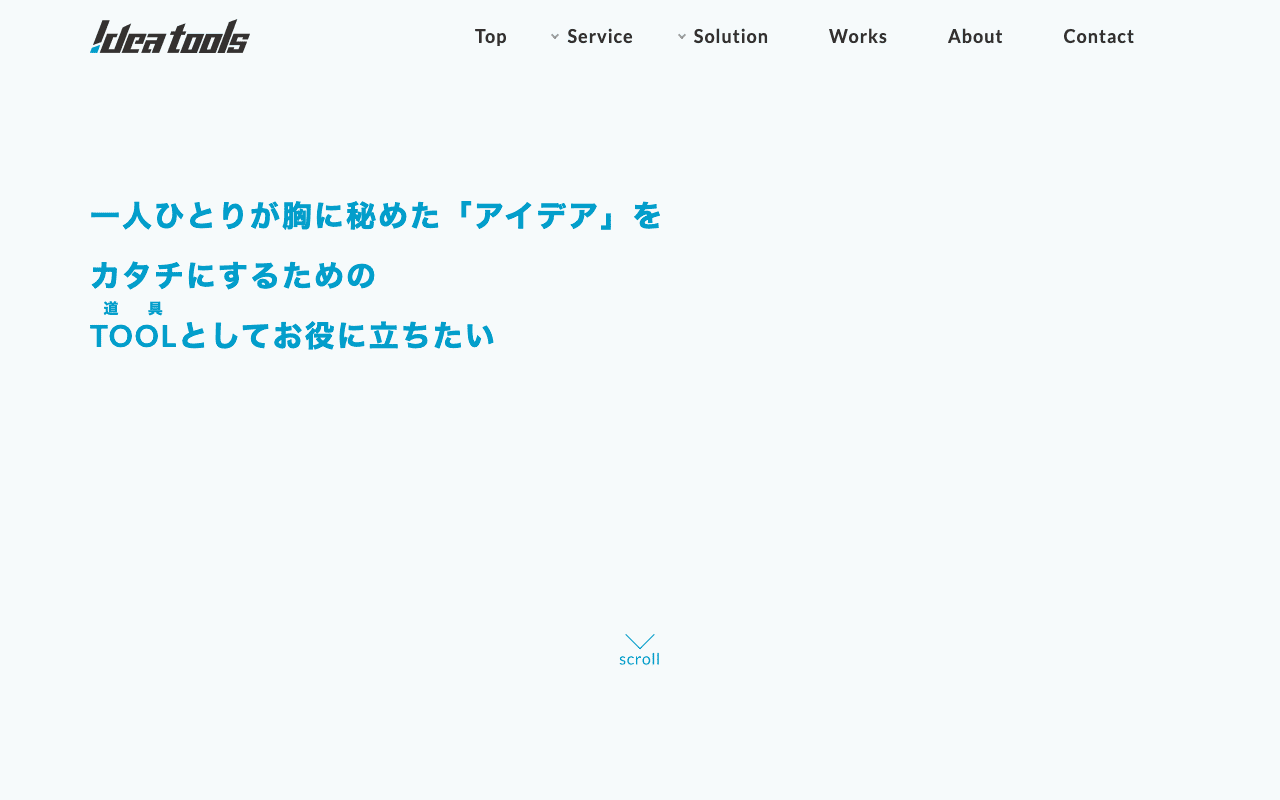Screen dimensions: 1280x800
Task: Expand the Solution dropdown chevron
Action: [682, 37]
